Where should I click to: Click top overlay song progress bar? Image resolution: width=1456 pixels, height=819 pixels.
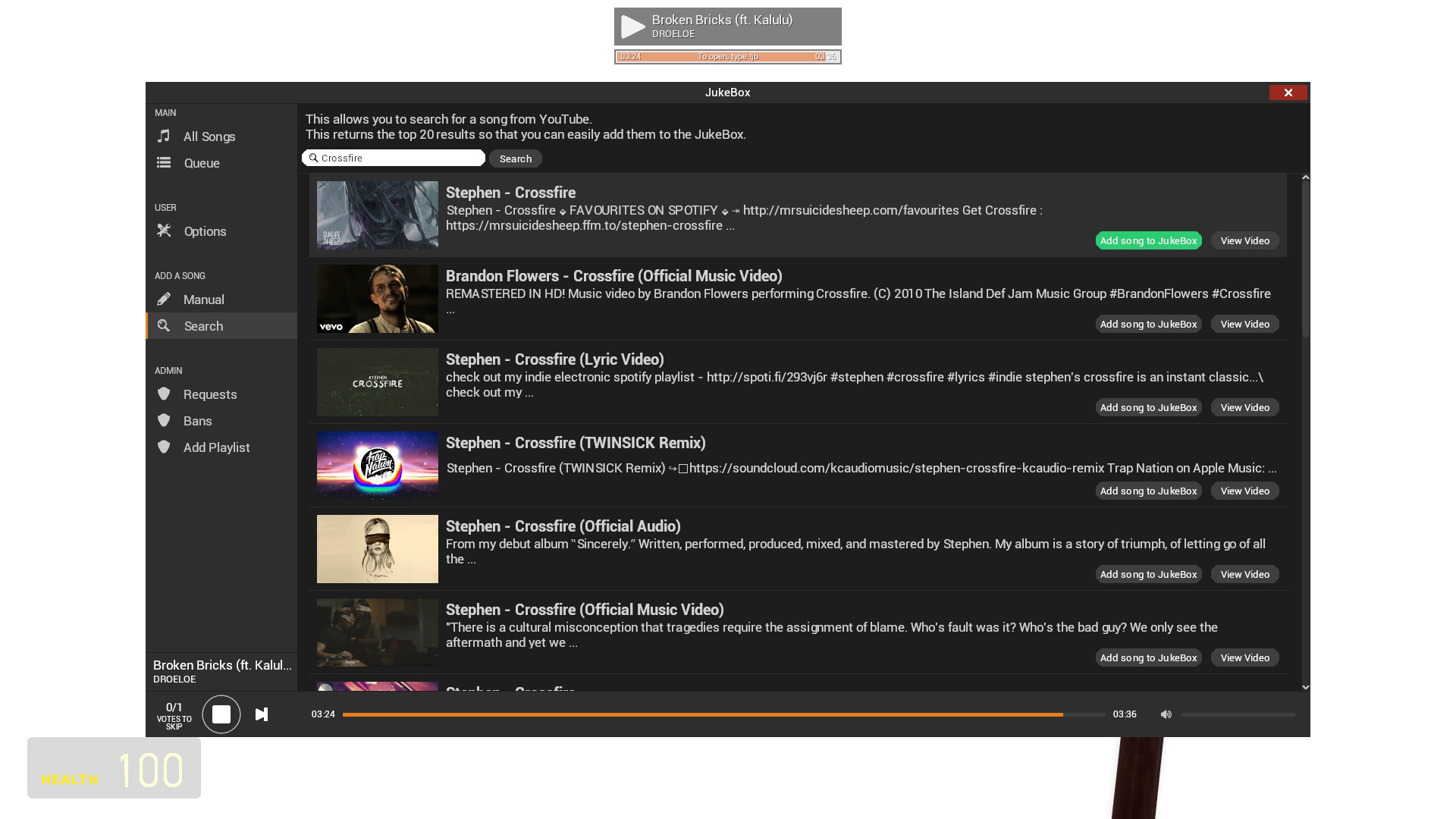point(728,57)
